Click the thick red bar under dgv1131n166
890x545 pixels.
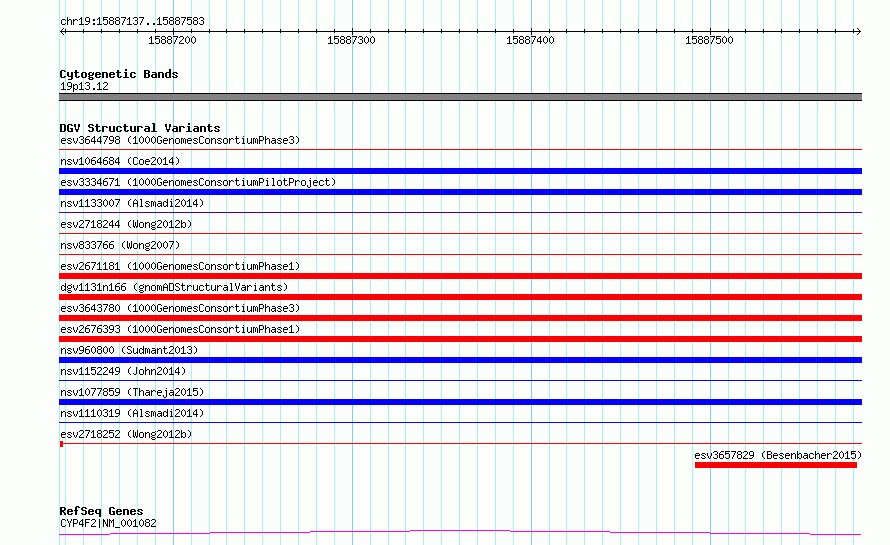click(x=460, y=297)
